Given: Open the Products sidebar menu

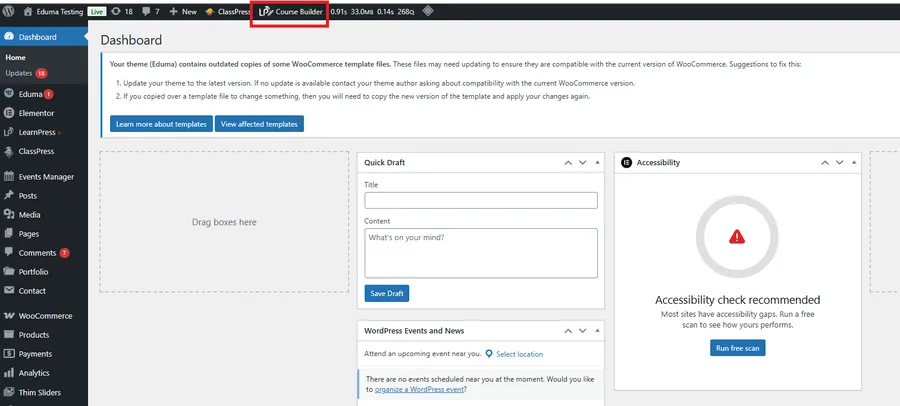Looking at the screenshot, I should pyautogui.click(x=44, y=335).
